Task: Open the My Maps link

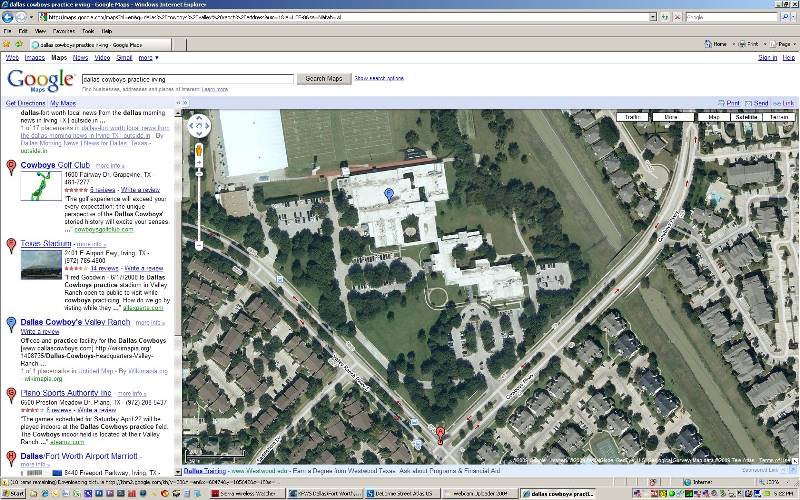Action: point(63,103)
